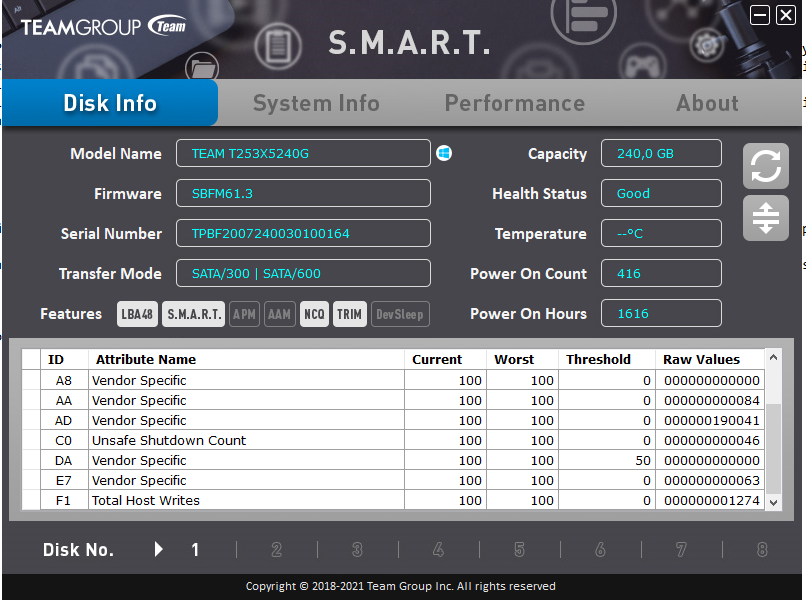Click the Temperature field
This screenshot has width=806, height=601.
pos(662,233)
